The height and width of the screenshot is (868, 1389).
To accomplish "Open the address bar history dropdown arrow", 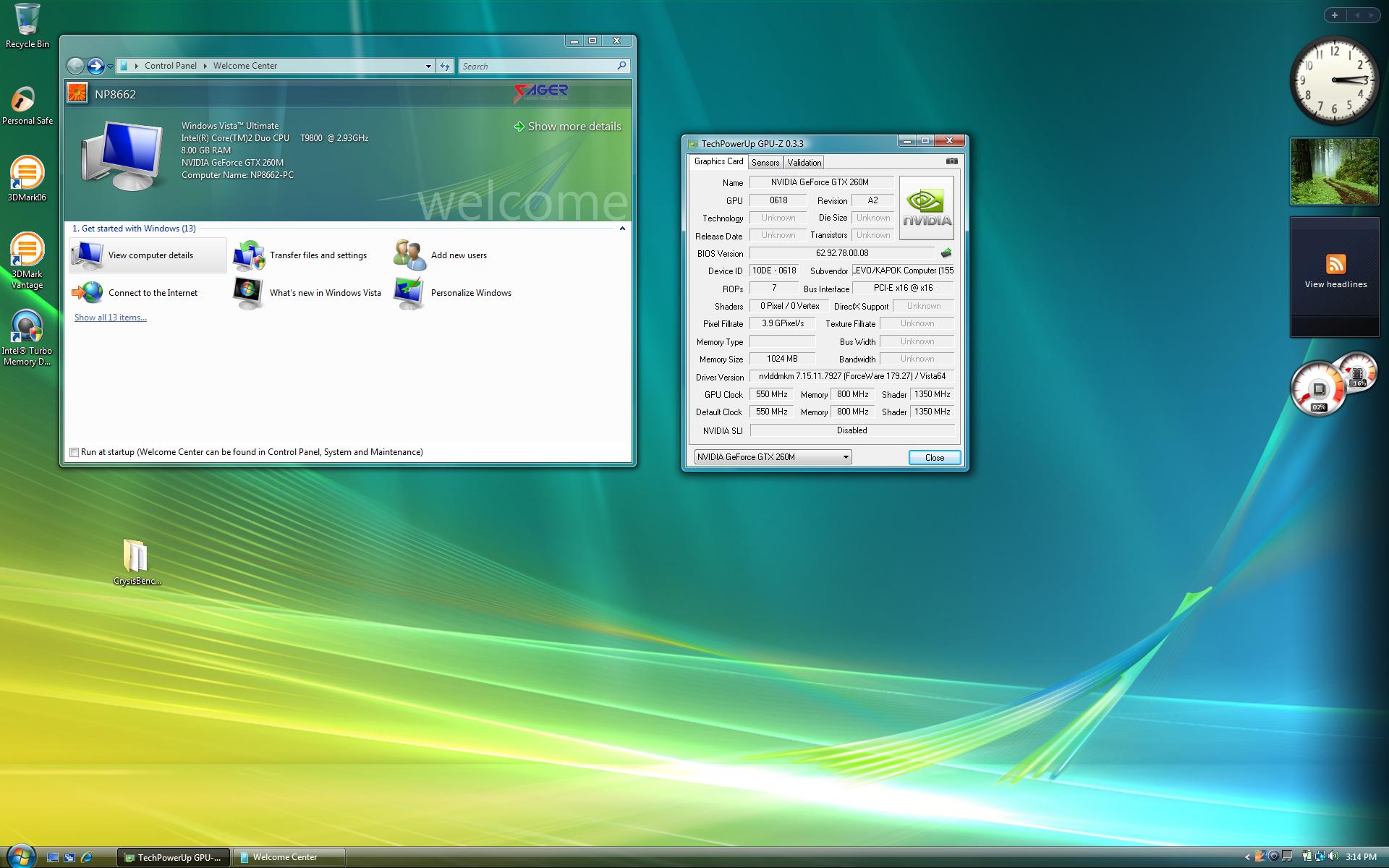I will (x=428, y=66).
